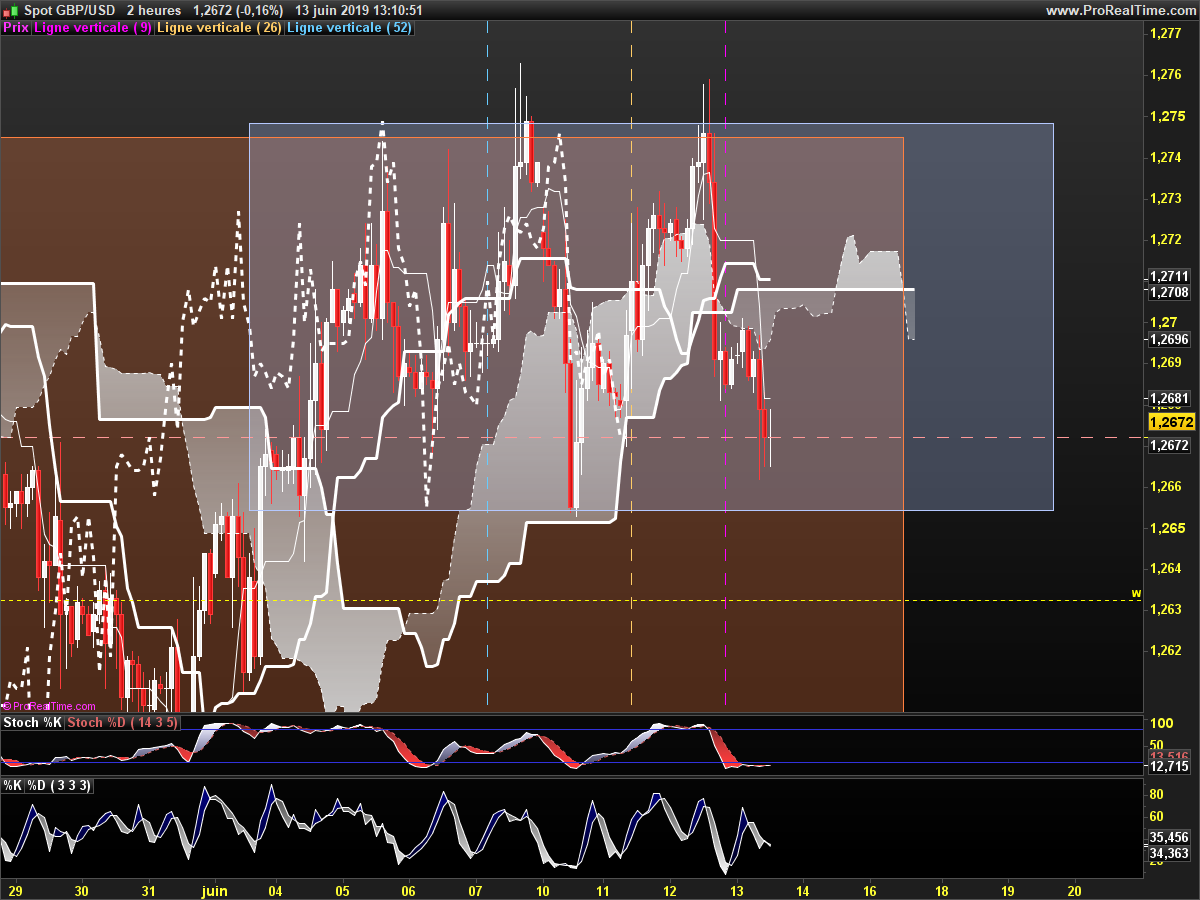Click the %D (3 3 3) label
Viewport: 1200px width, 900px height.
click(x=60, y=785)
